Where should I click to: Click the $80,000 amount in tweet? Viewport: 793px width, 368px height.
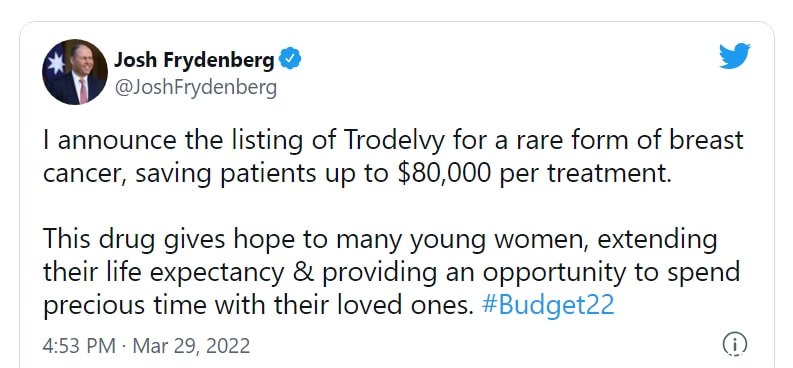pyautogui.click(x=445, y=173)
